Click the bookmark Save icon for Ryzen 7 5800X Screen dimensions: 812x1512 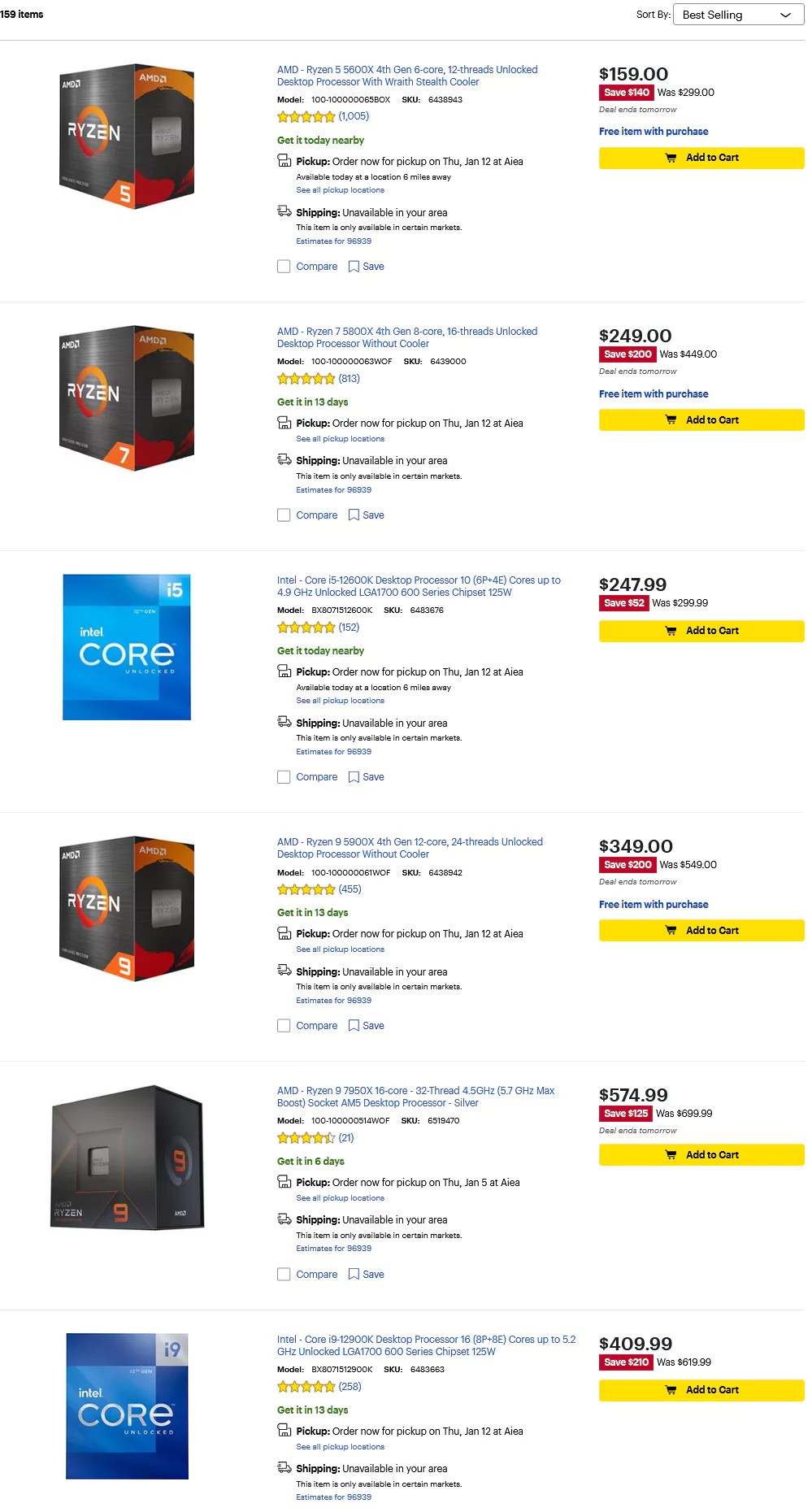point(354,515)
